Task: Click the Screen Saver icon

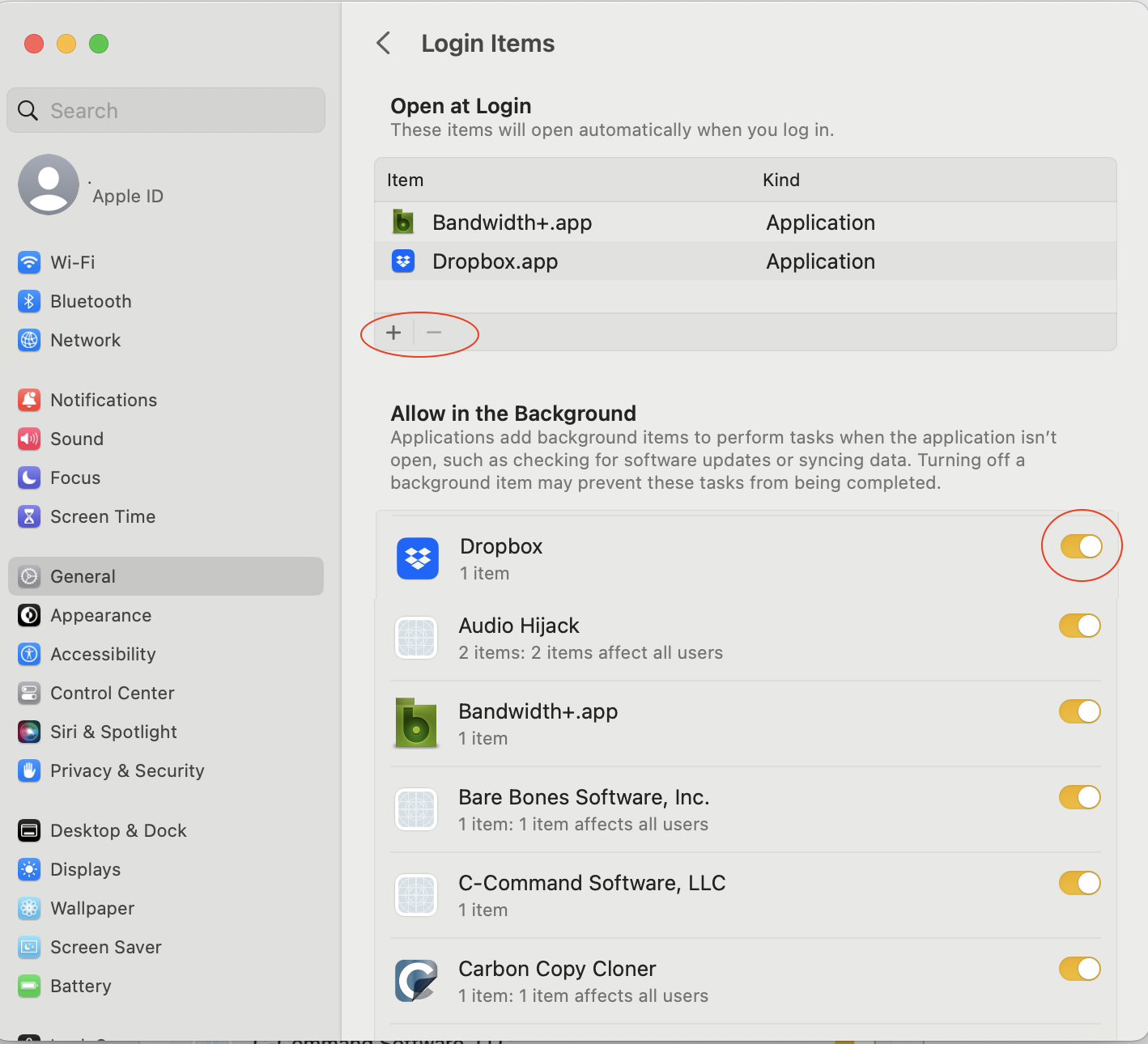Action: point(29,947)
